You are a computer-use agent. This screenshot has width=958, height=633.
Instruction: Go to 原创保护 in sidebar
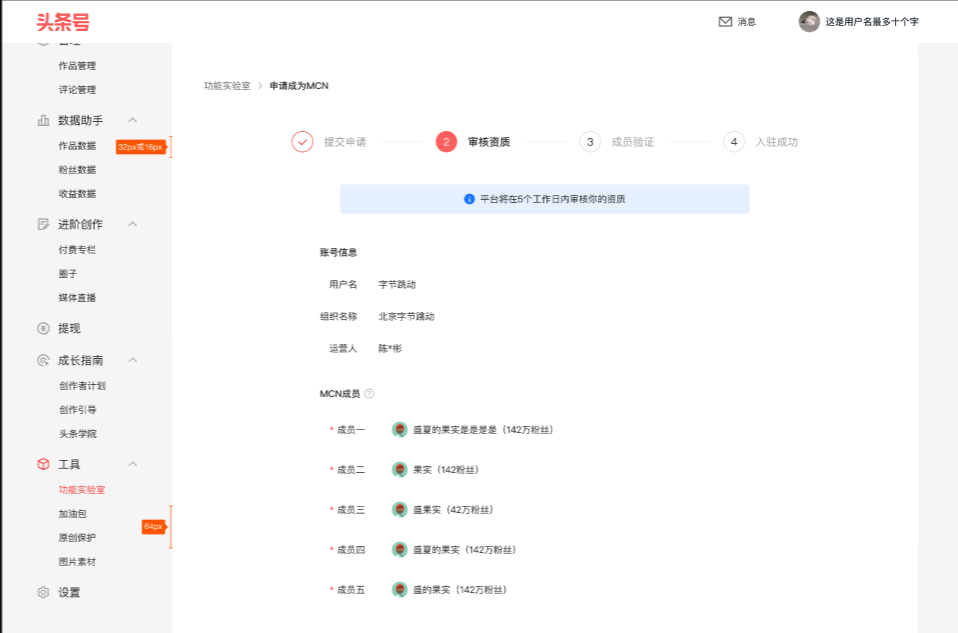[x=77, y=538]
